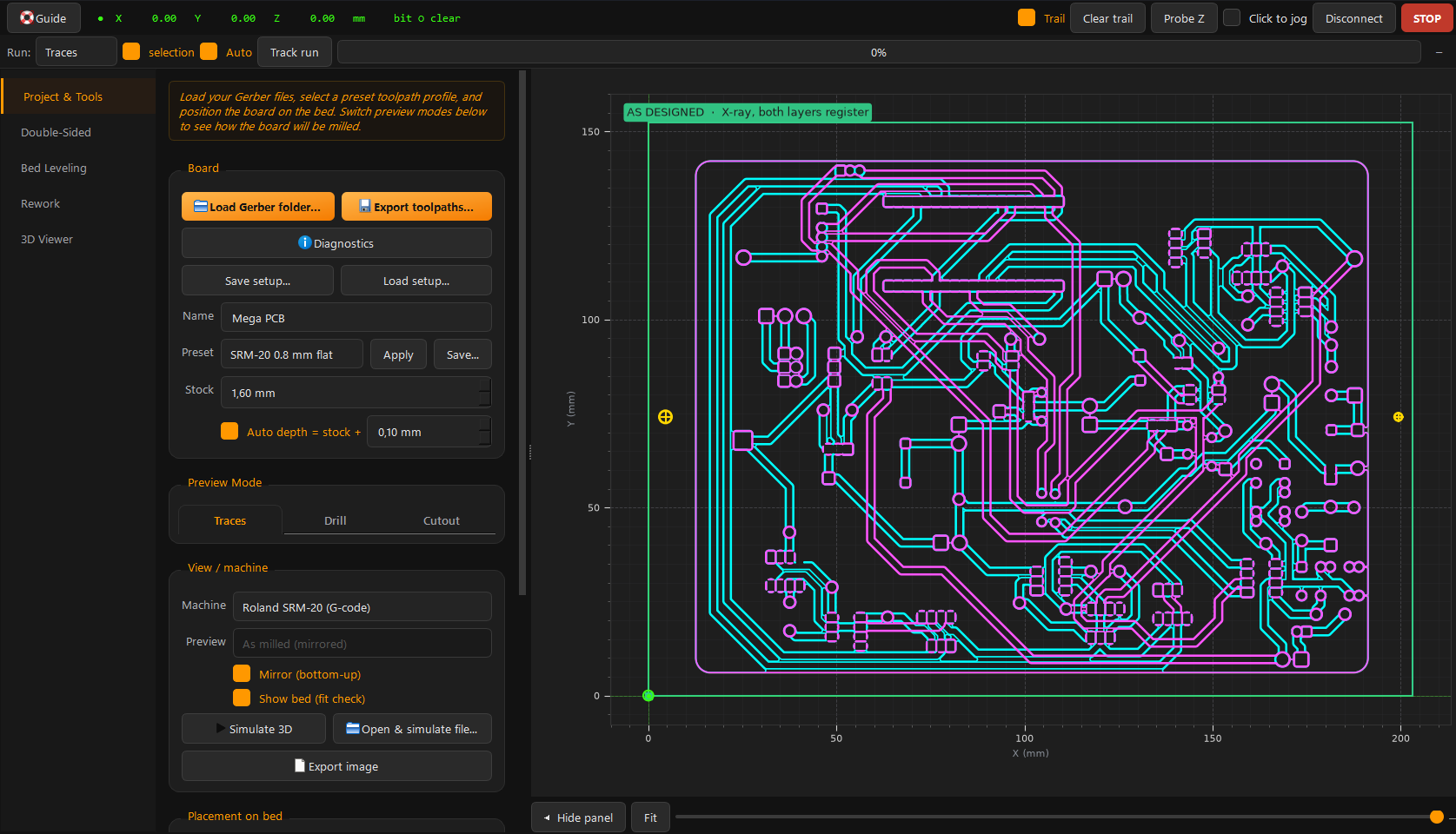
Task: Click the panel splitter handle
Action: (529, 452)
